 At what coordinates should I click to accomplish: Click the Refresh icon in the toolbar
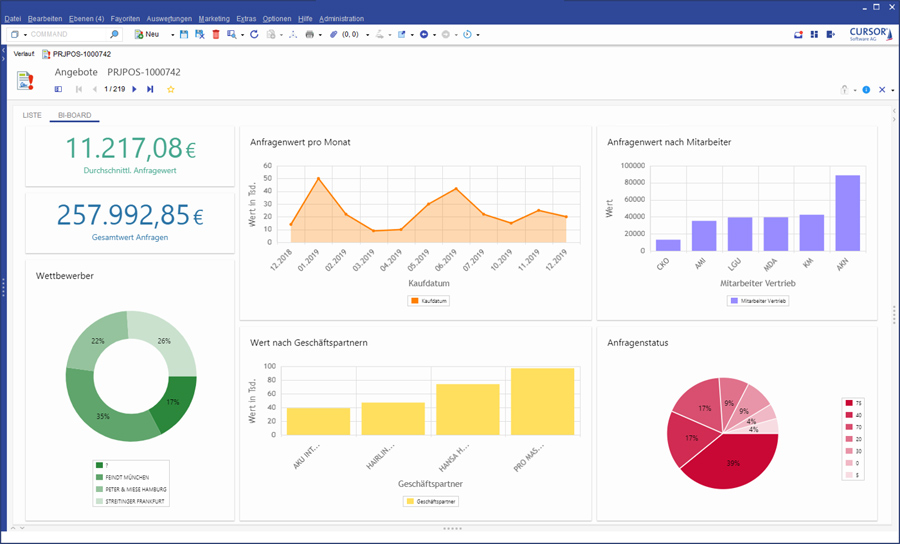(254, 34)
